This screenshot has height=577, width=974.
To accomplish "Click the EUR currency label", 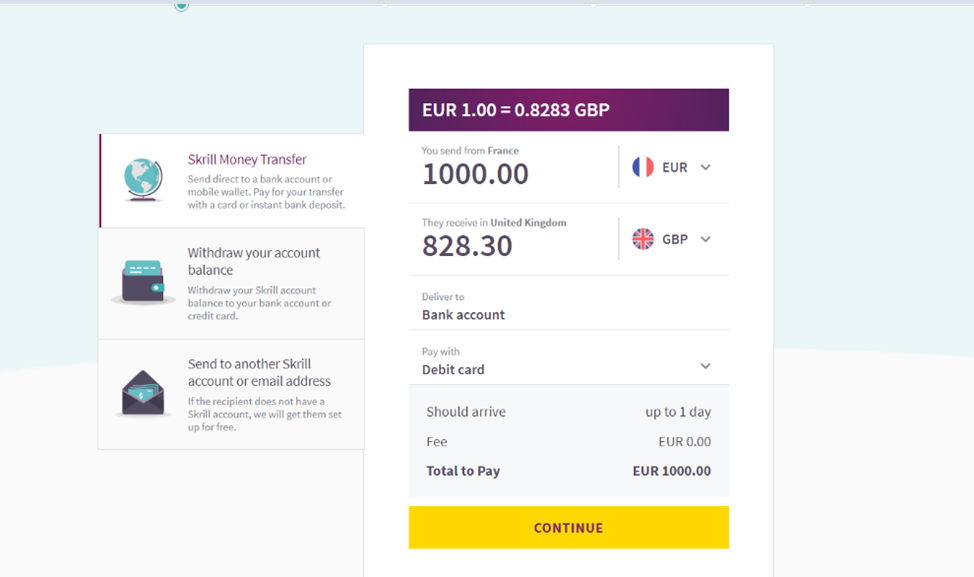I will pos(675,167).
